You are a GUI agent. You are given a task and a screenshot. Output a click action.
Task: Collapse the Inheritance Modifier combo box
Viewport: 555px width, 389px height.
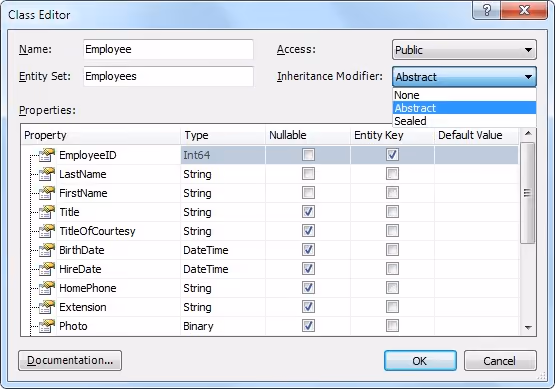pos(464,77)
